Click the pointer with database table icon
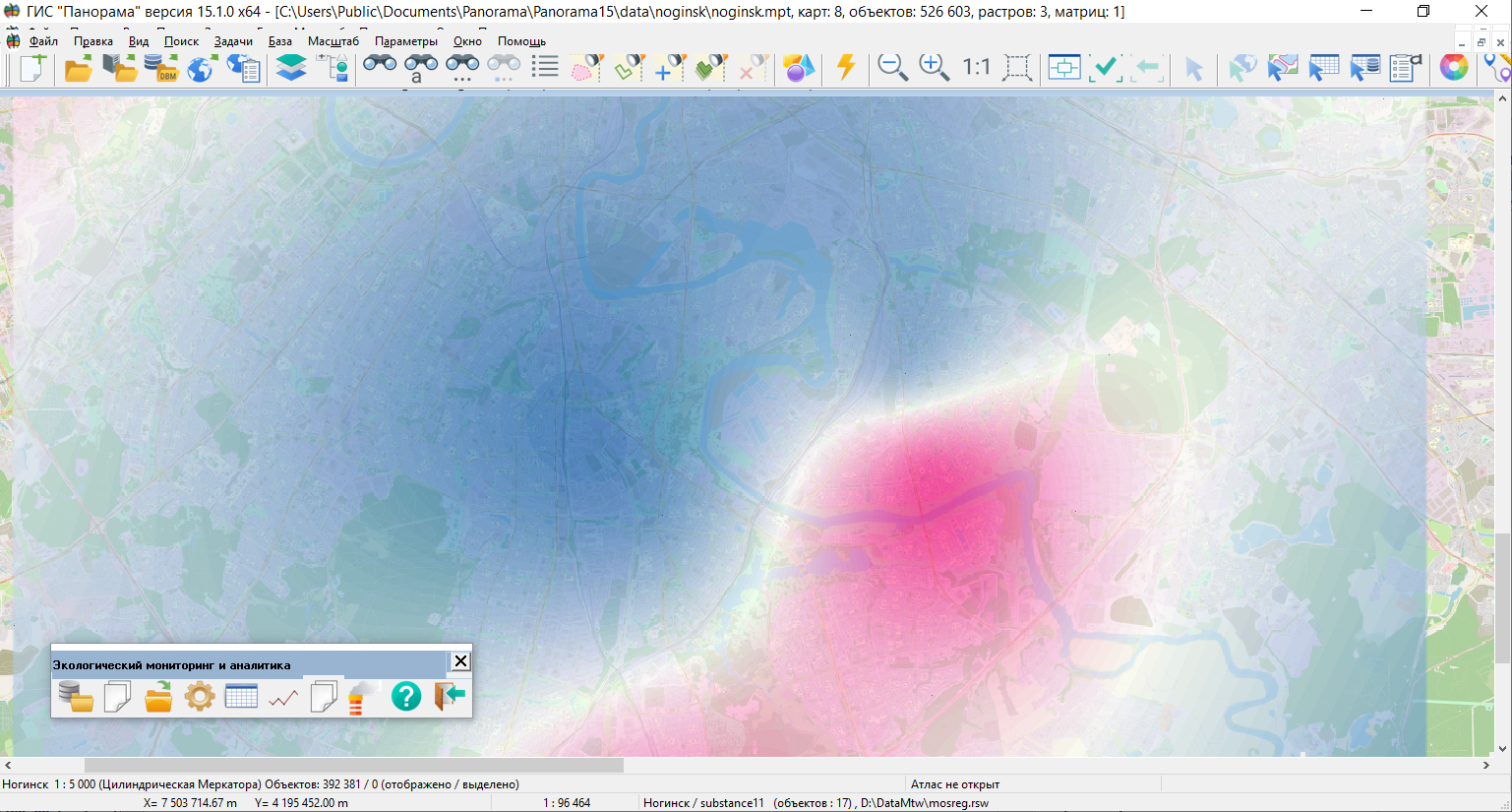The image size is (1512, 812). [1365, 68]
